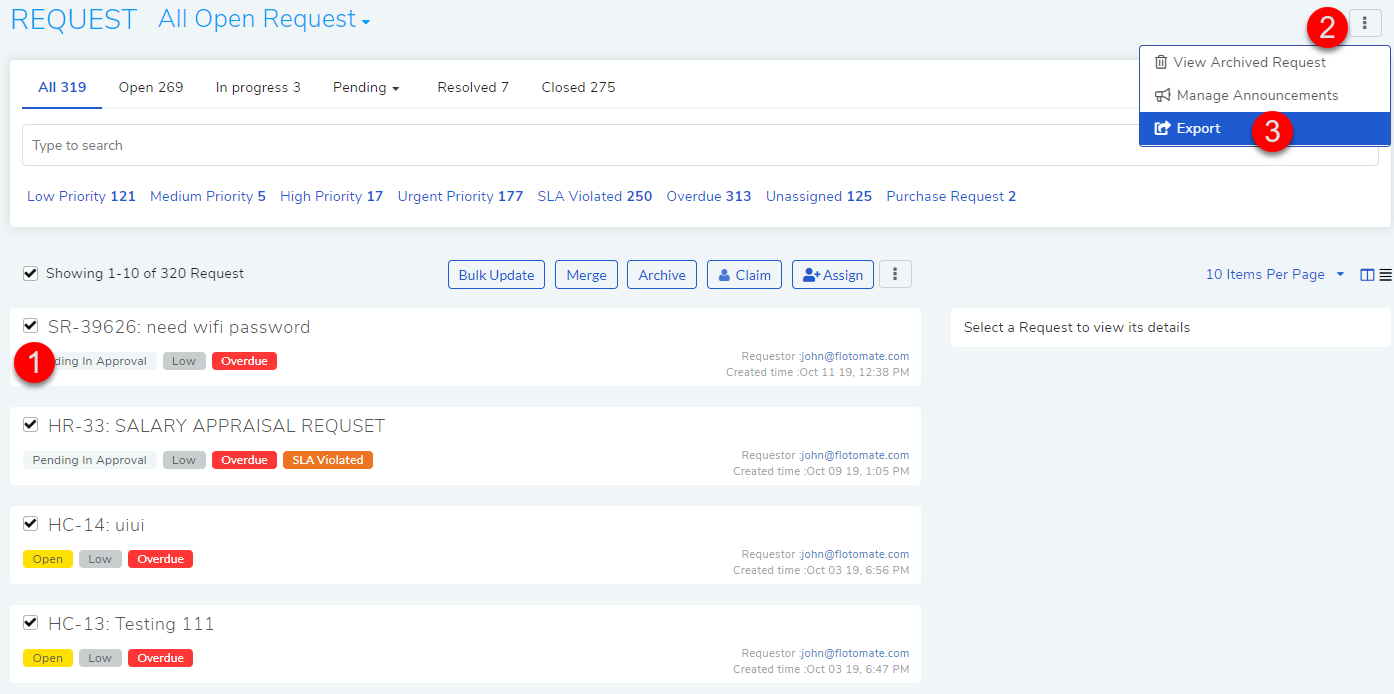Open request HC-13: Testing 111
Screen dimensions: 1394x694
131,624
